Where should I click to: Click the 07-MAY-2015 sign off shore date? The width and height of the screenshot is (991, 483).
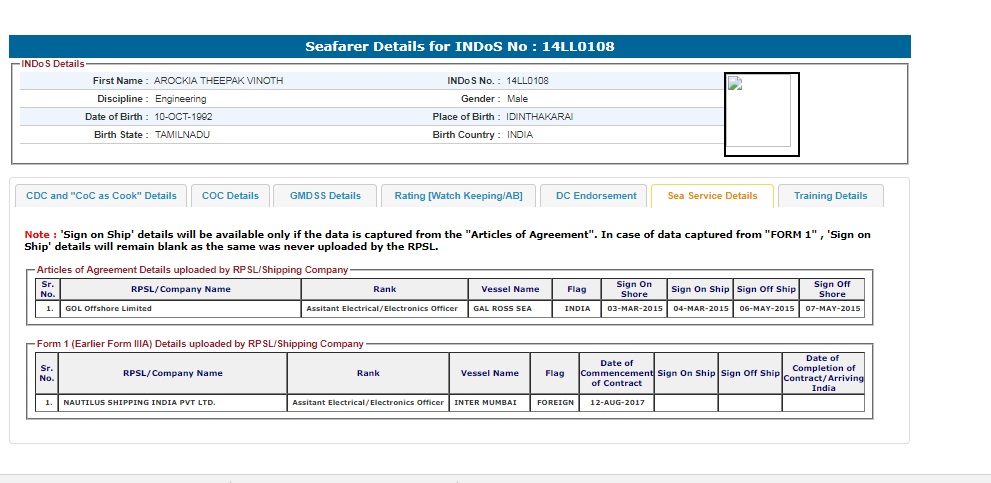[832, 309]
